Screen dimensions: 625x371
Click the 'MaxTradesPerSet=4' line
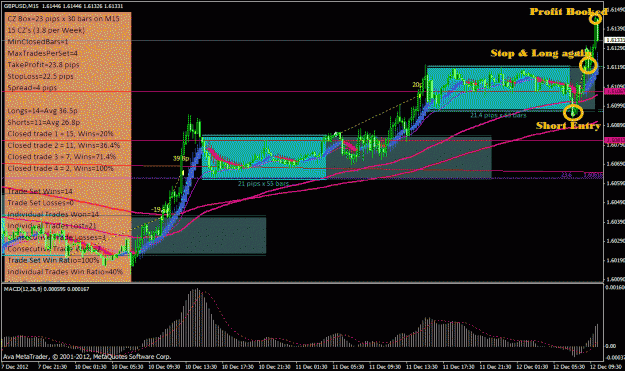tap(42, 53)
